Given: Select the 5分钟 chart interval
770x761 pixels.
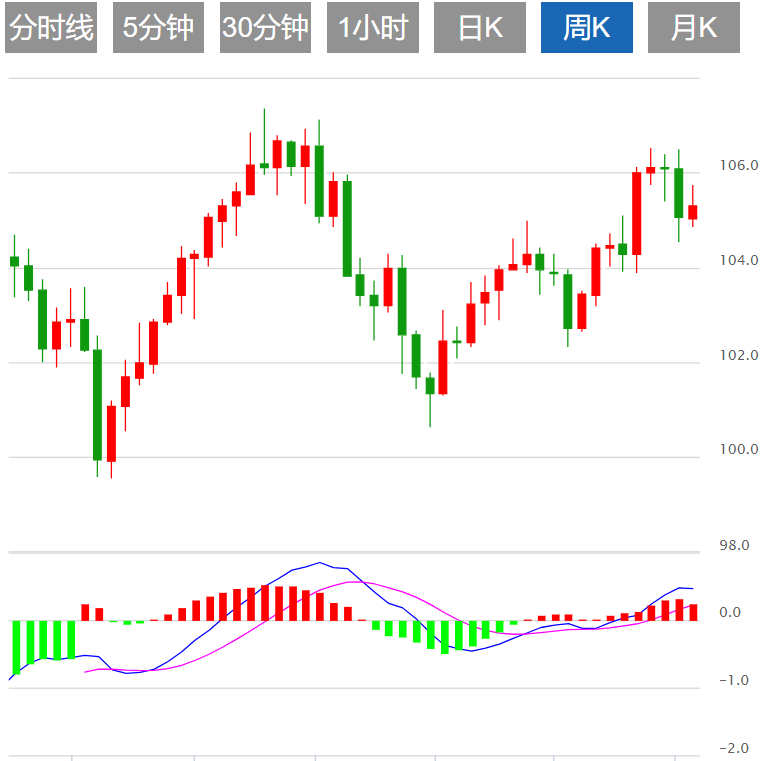Looking at the screenshot, I should point(158,28).
